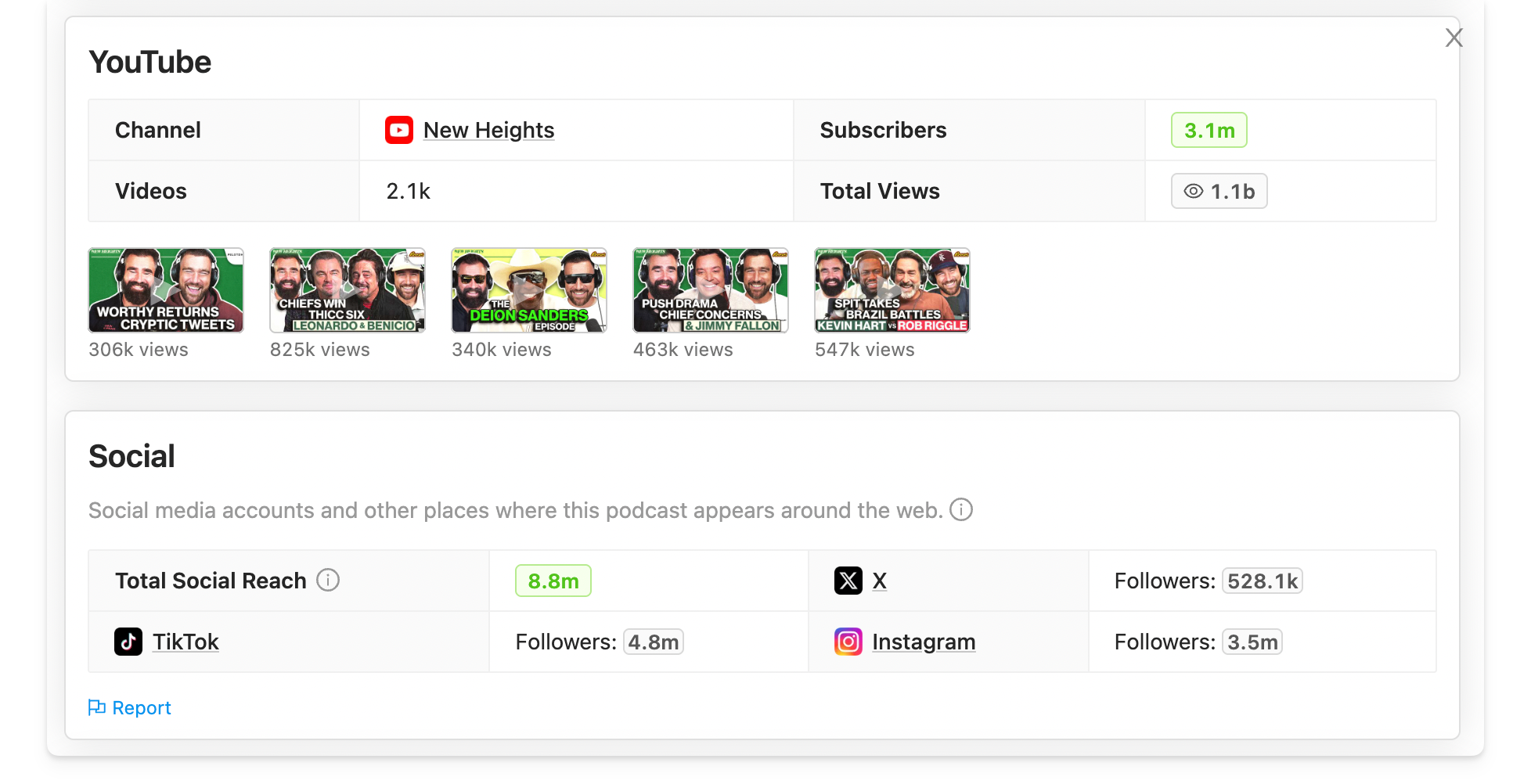Open the X profile link
Image resolution: width=1531 pixels, height=784 pixels.
tap(879, 581)
